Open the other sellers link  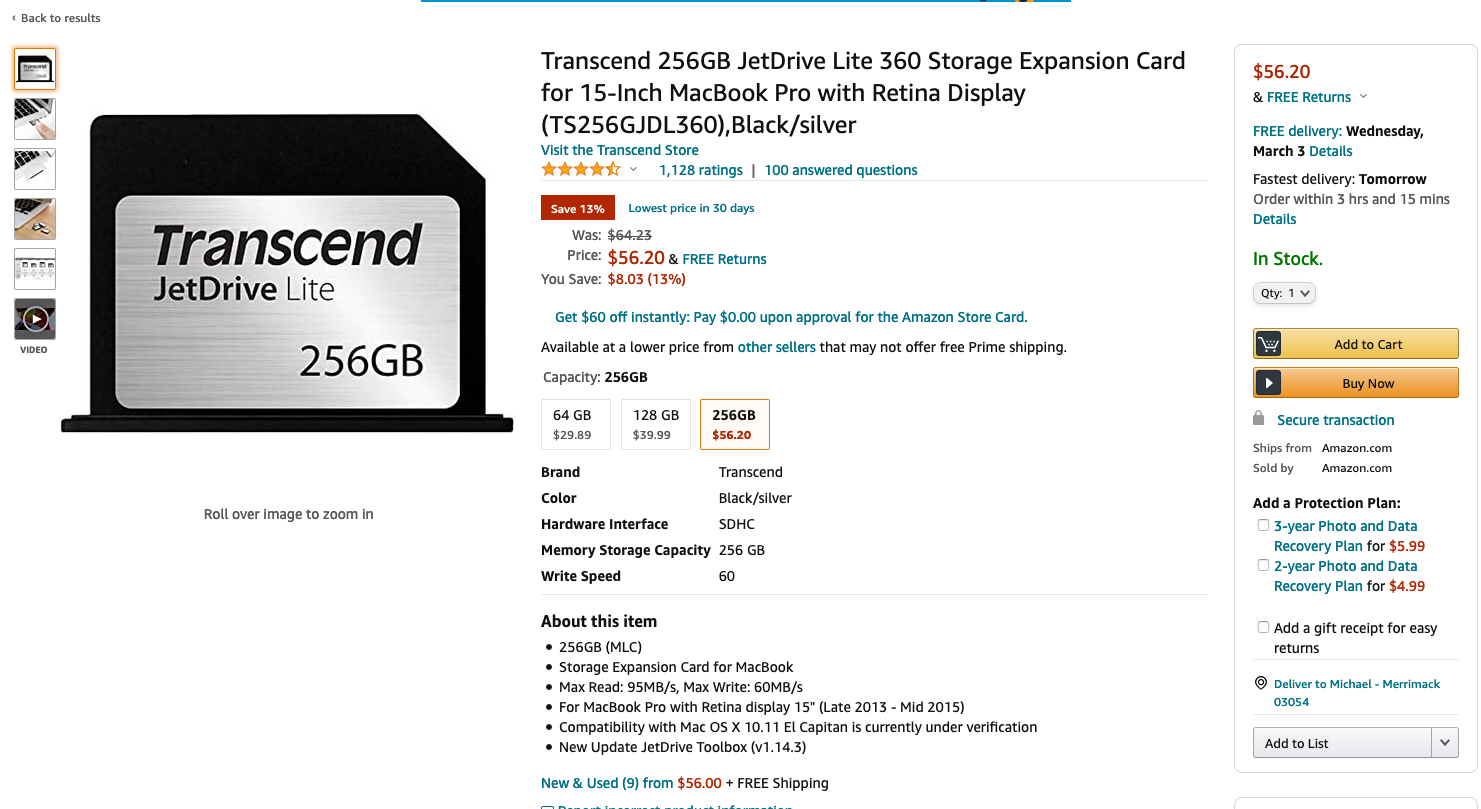(777, 347)
